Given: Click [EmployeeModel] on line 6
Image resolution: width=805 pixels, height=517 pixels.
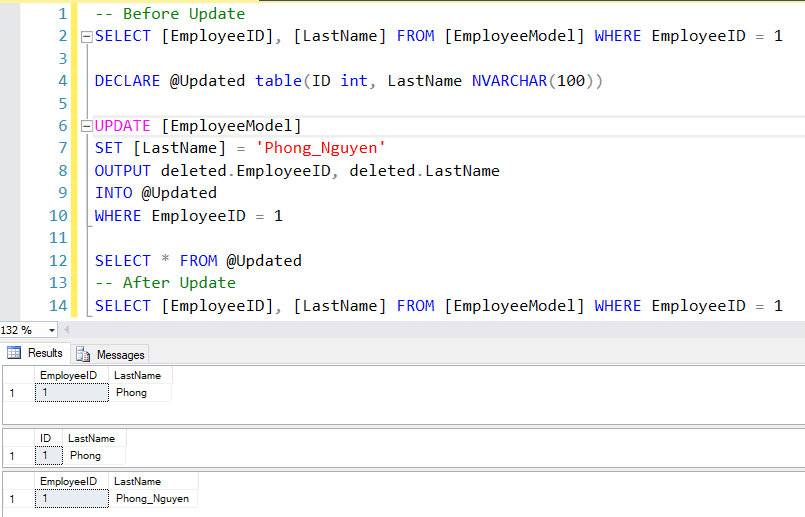Looking at the screenshot, I should click(x=231, y=126).
